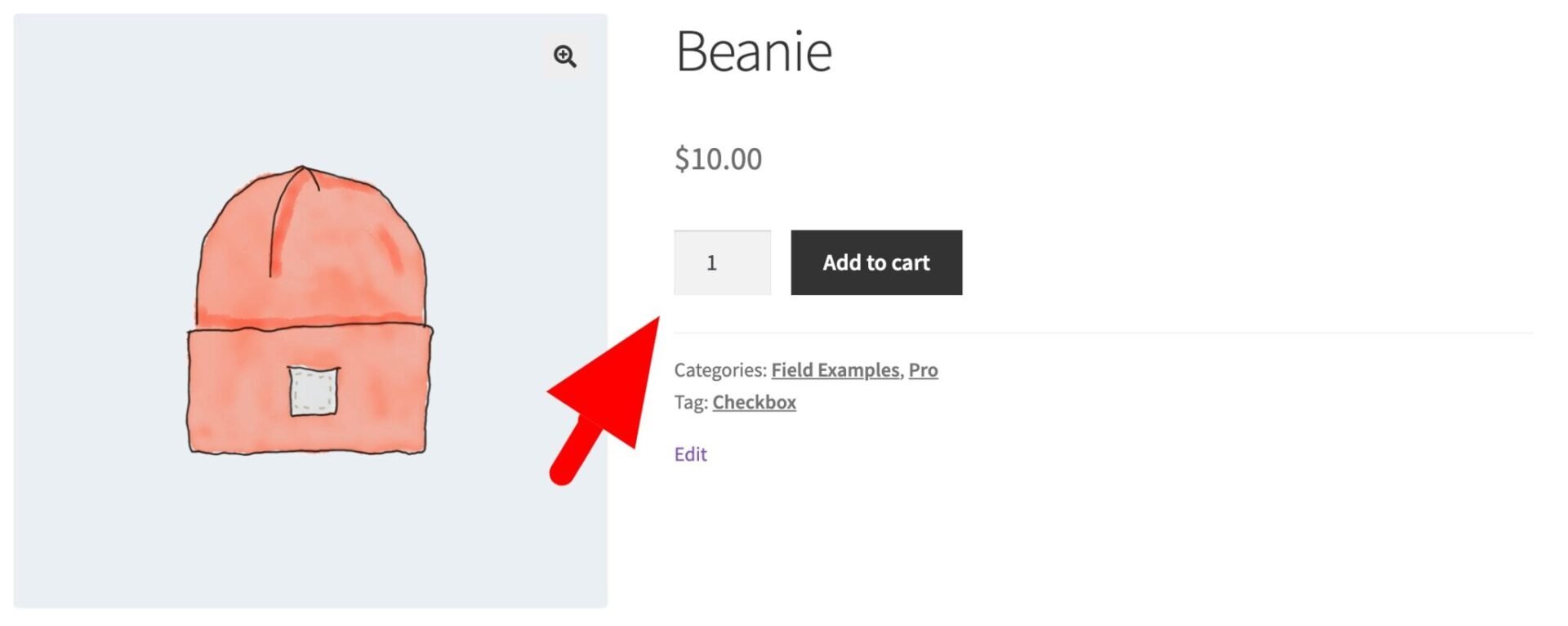
Task: Click the horizontal divider under the cart button
Action: 1102,333
